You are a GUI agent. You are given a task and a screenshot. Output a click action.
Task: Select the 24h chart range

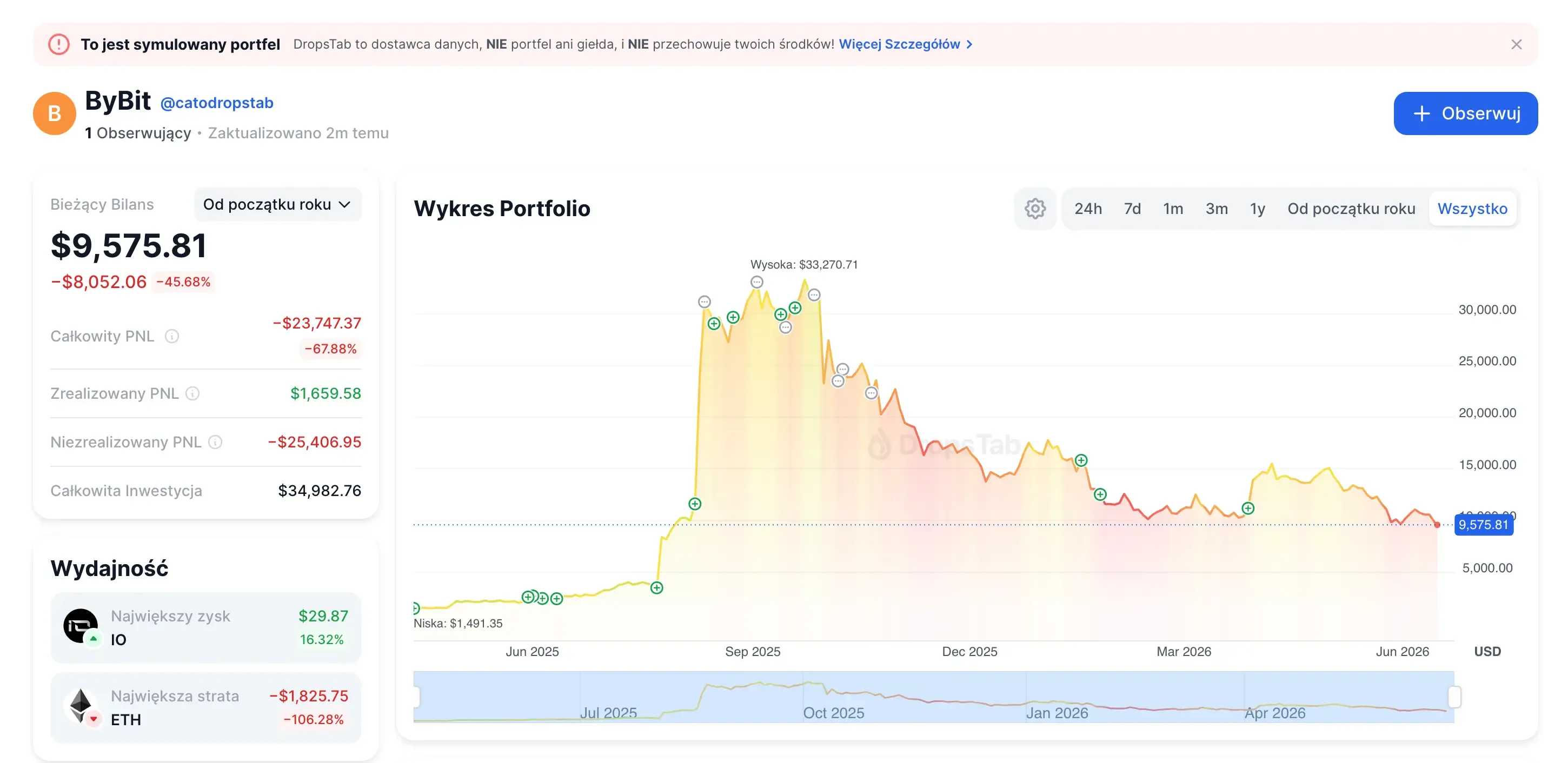tap(1088, 209)
